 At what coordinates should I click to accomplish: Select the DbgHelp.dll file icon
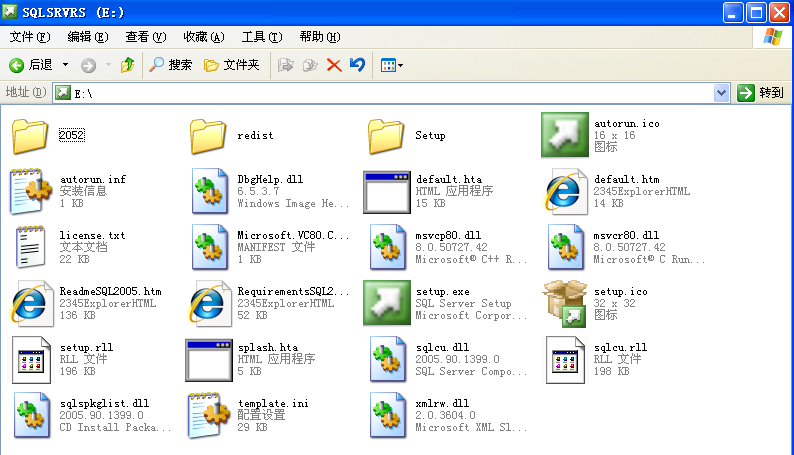pyautogui.click(x=209, y=191)
